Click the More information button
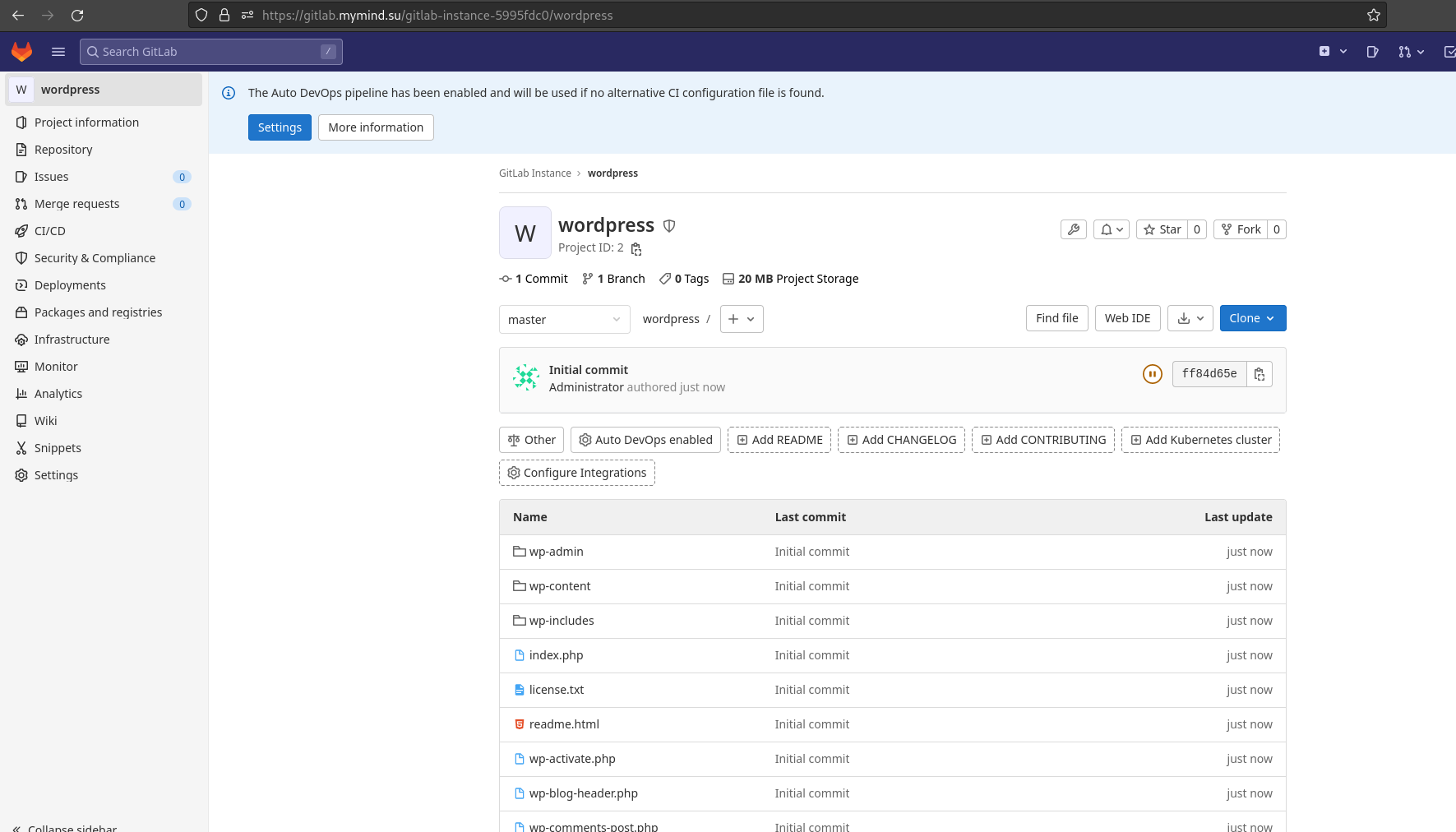The image size is (1456, 832). pos(376,127)
